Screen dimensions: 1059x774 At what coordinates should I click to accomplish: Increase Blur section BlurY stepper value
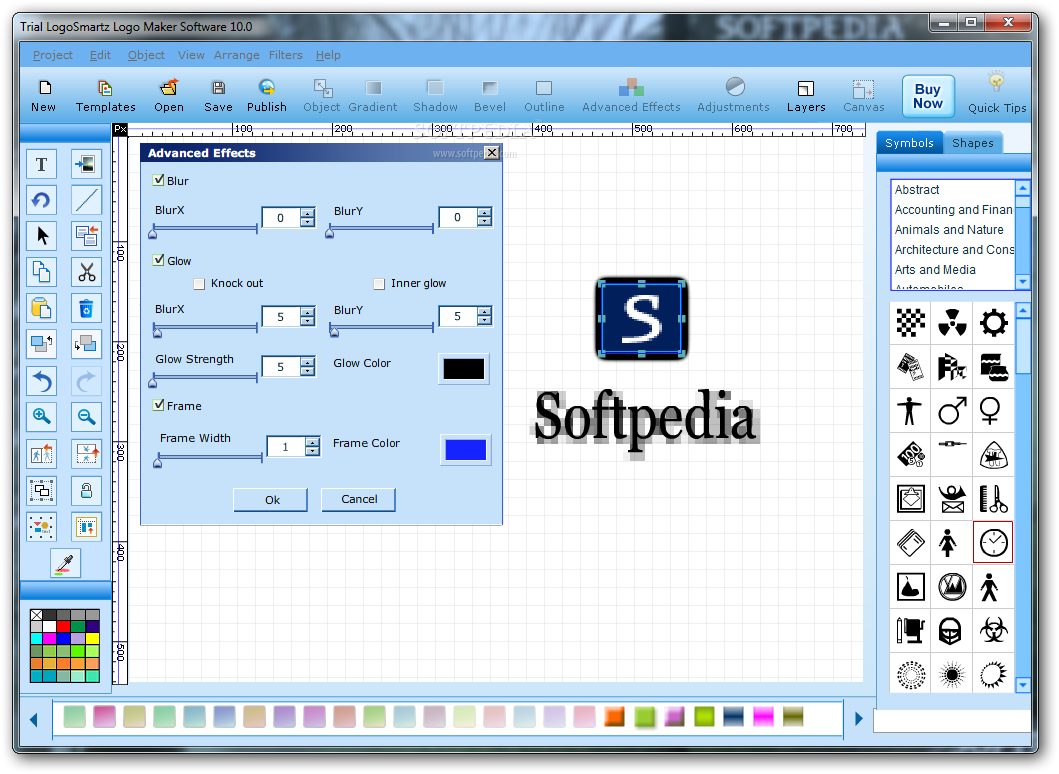click(484, 213)
